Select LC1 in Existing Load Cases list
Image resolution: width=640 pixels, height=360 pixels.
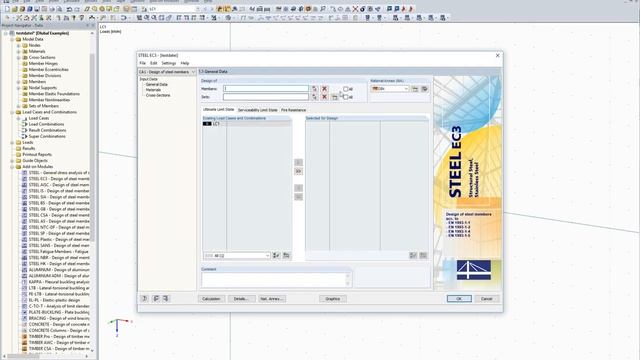247,124
